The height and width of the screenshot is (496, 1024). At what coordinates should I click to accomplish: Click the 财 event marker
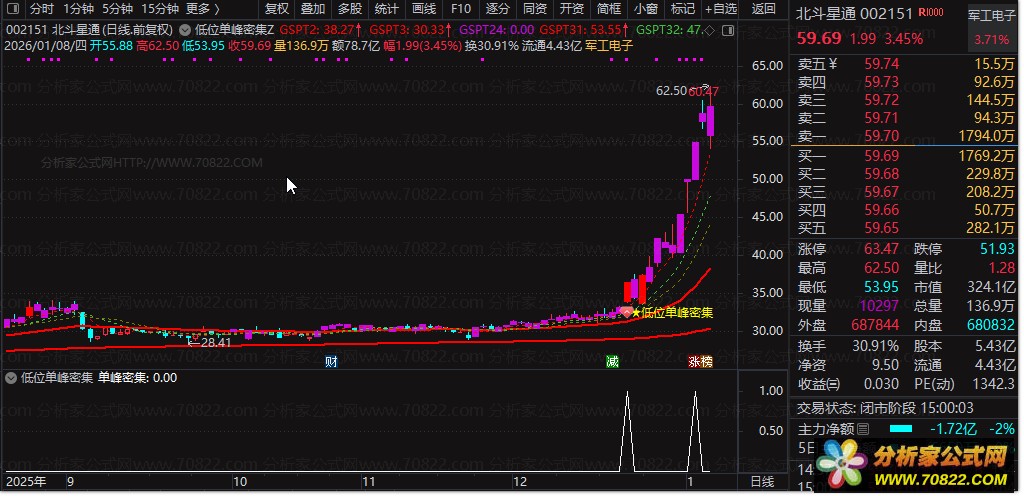(331, 362)
